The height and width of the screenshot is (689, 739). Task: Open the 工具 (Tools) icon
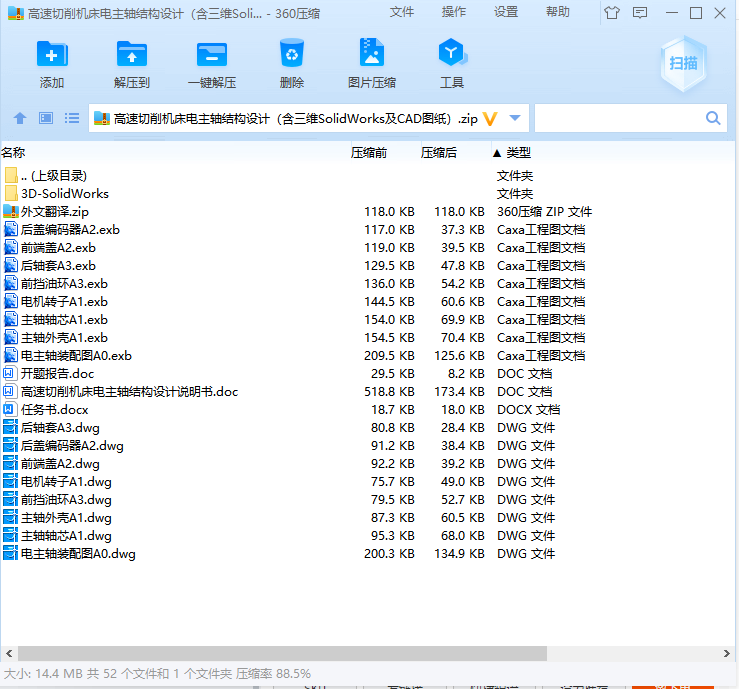coord(452,52)
